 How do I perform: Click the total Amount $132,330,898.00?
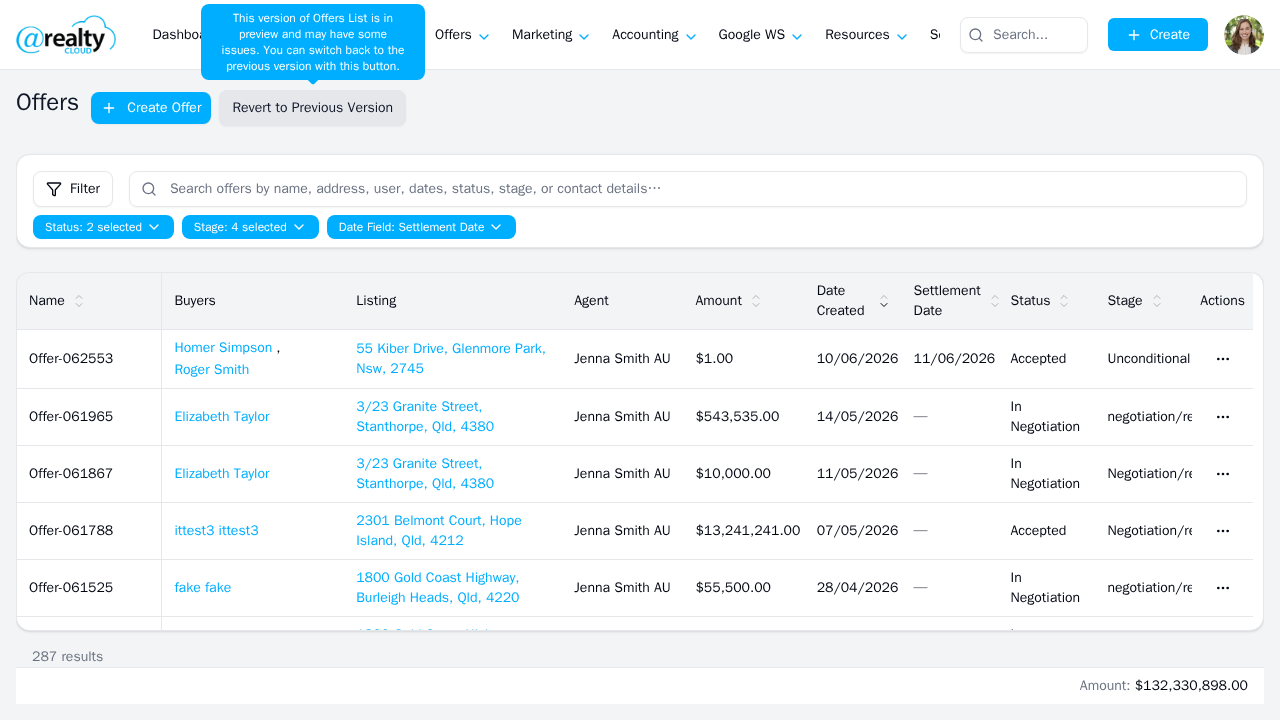pos(1164,686)
